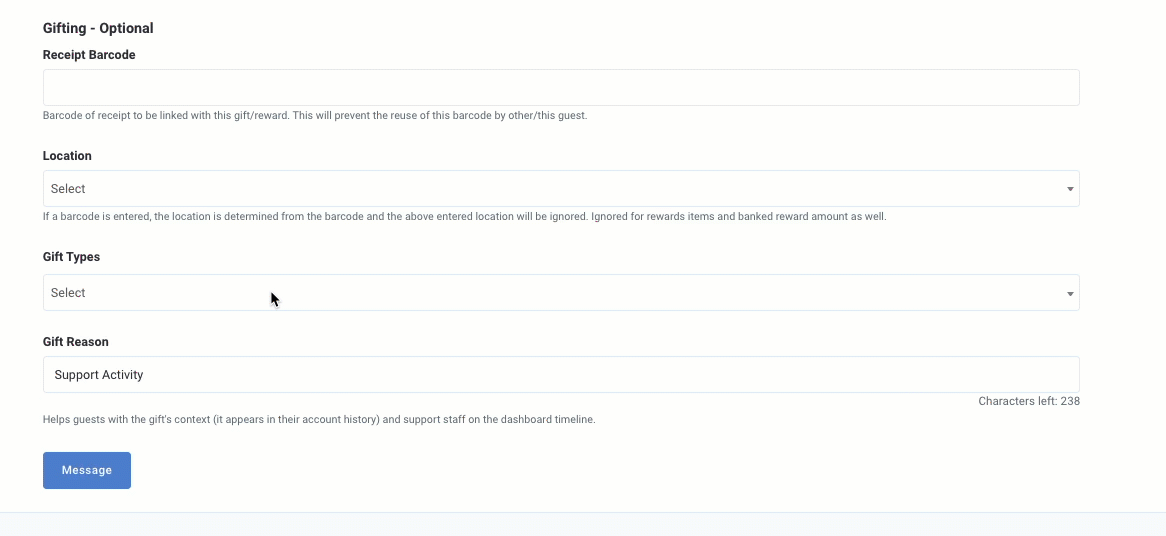Click the "Gift Types" field label
1166x536 pixels.
pos(71,257)
